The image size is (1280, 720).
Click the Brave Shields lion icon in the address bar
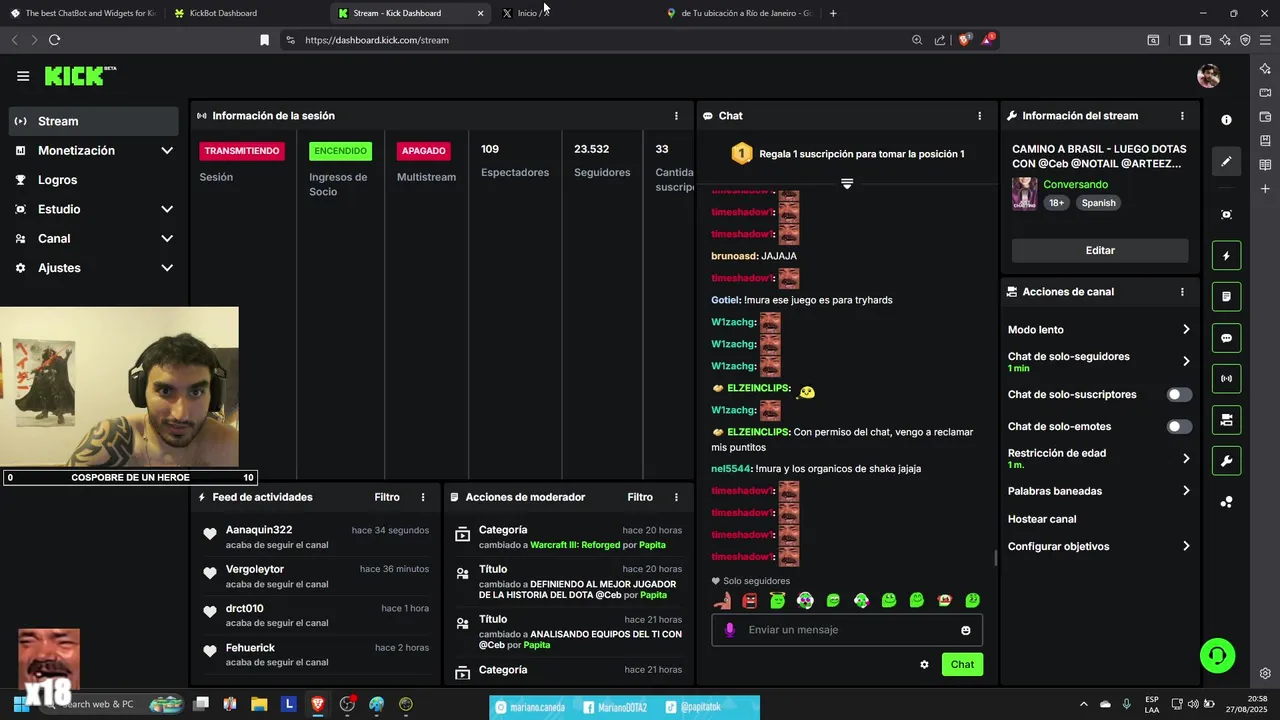coord(964,40)
